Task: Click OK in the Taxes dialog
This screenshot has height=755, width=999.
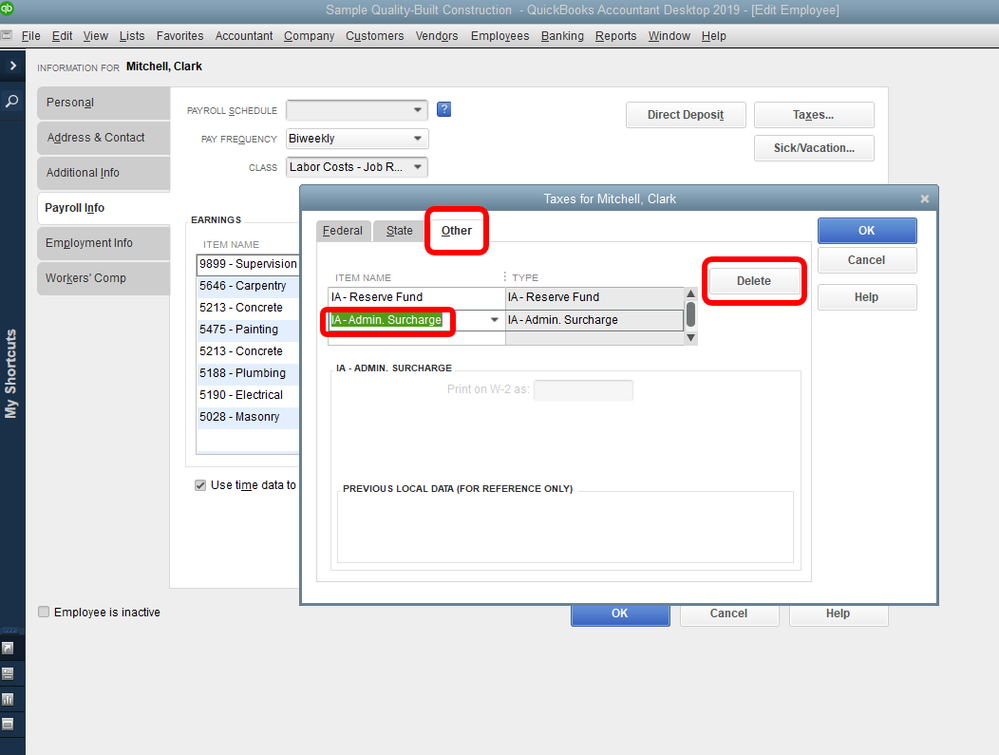Action: [866, 231]
